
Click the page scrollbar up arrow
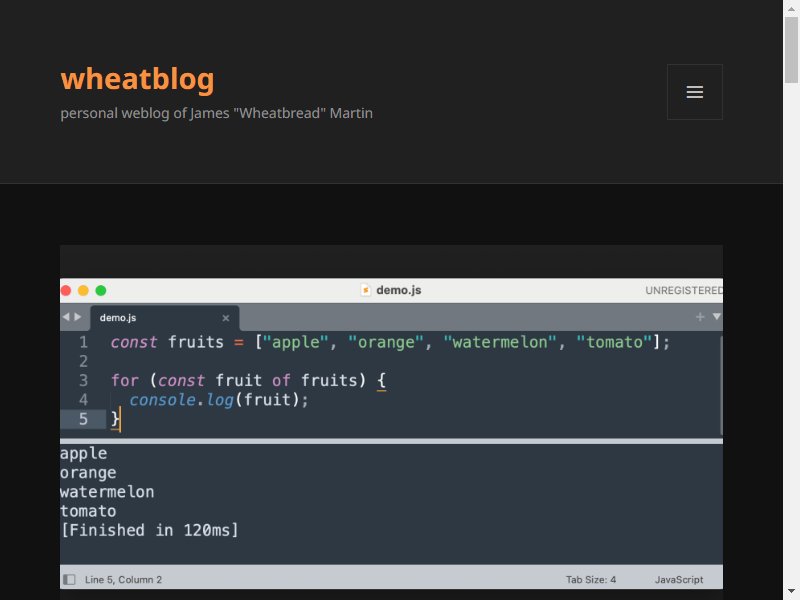point(791,9)
